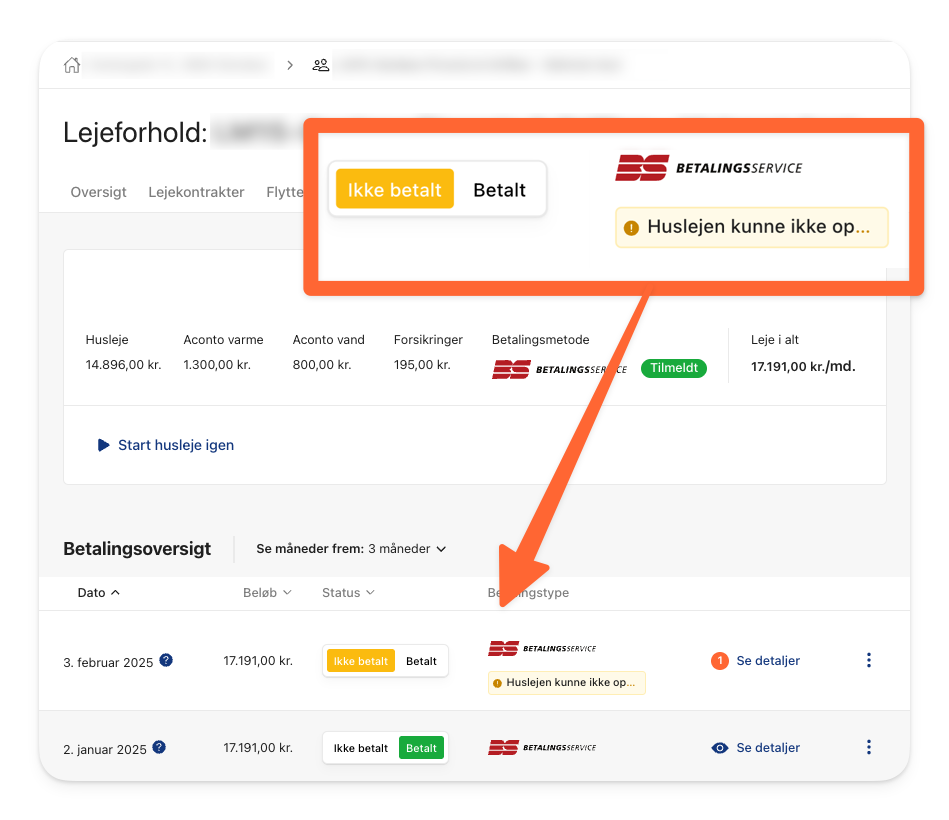The width and height of the screenshot is (949, 820).
Task: Set the 2. januar 2025 payment to Ikke betalt
Action: click(361, 748)
